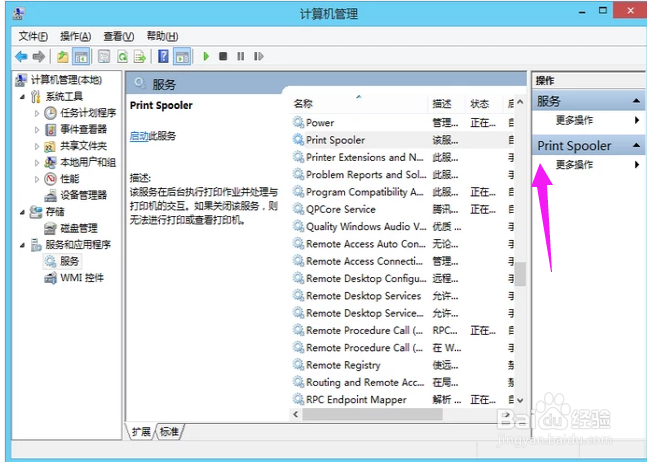The height and width of the screenshot is (462, 647).
Task: Click the 任务计划程序 clock icon
Action: point(50,113)
